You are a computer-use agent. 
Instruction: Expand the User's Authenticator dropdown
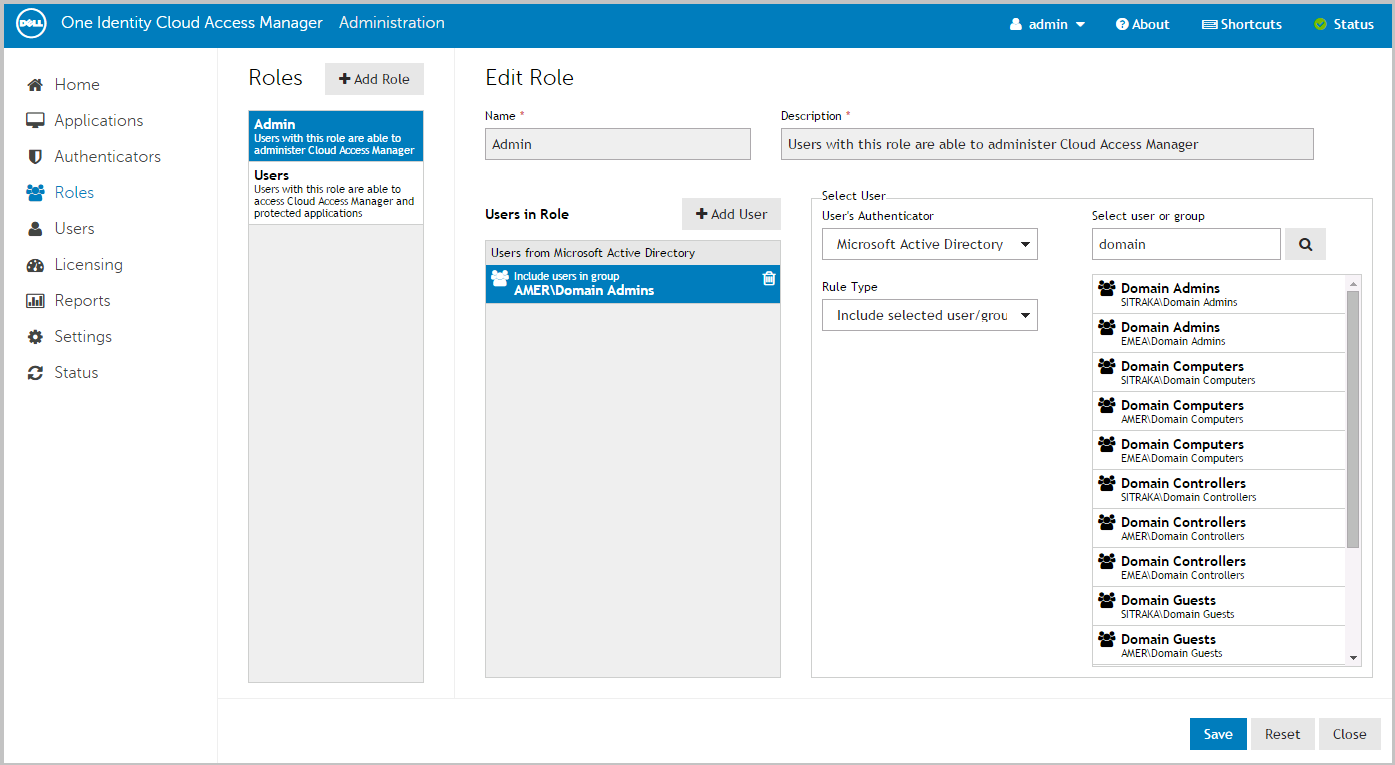pos(929,244)
